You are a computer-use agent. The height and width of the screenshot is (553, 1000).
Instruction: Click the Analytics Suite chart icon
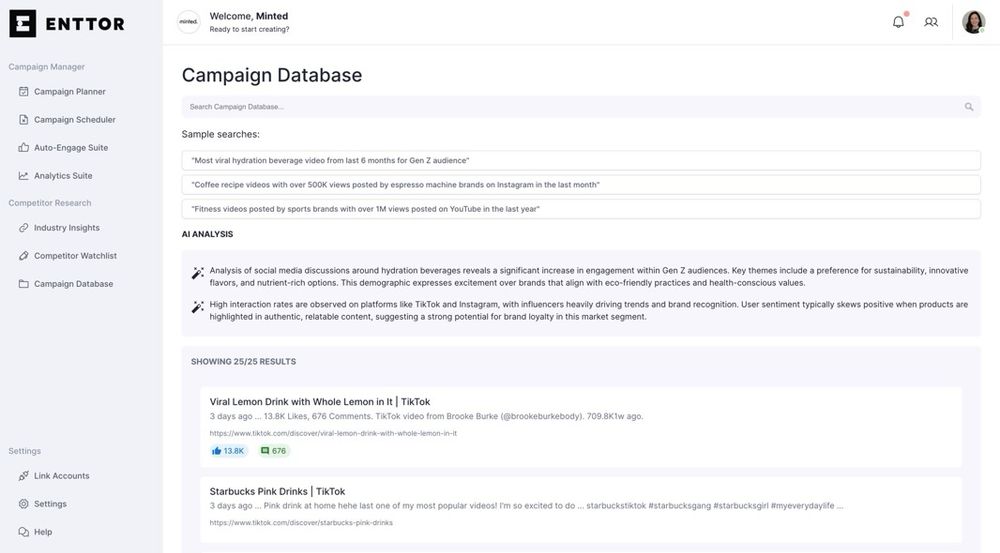coord(24,175)
